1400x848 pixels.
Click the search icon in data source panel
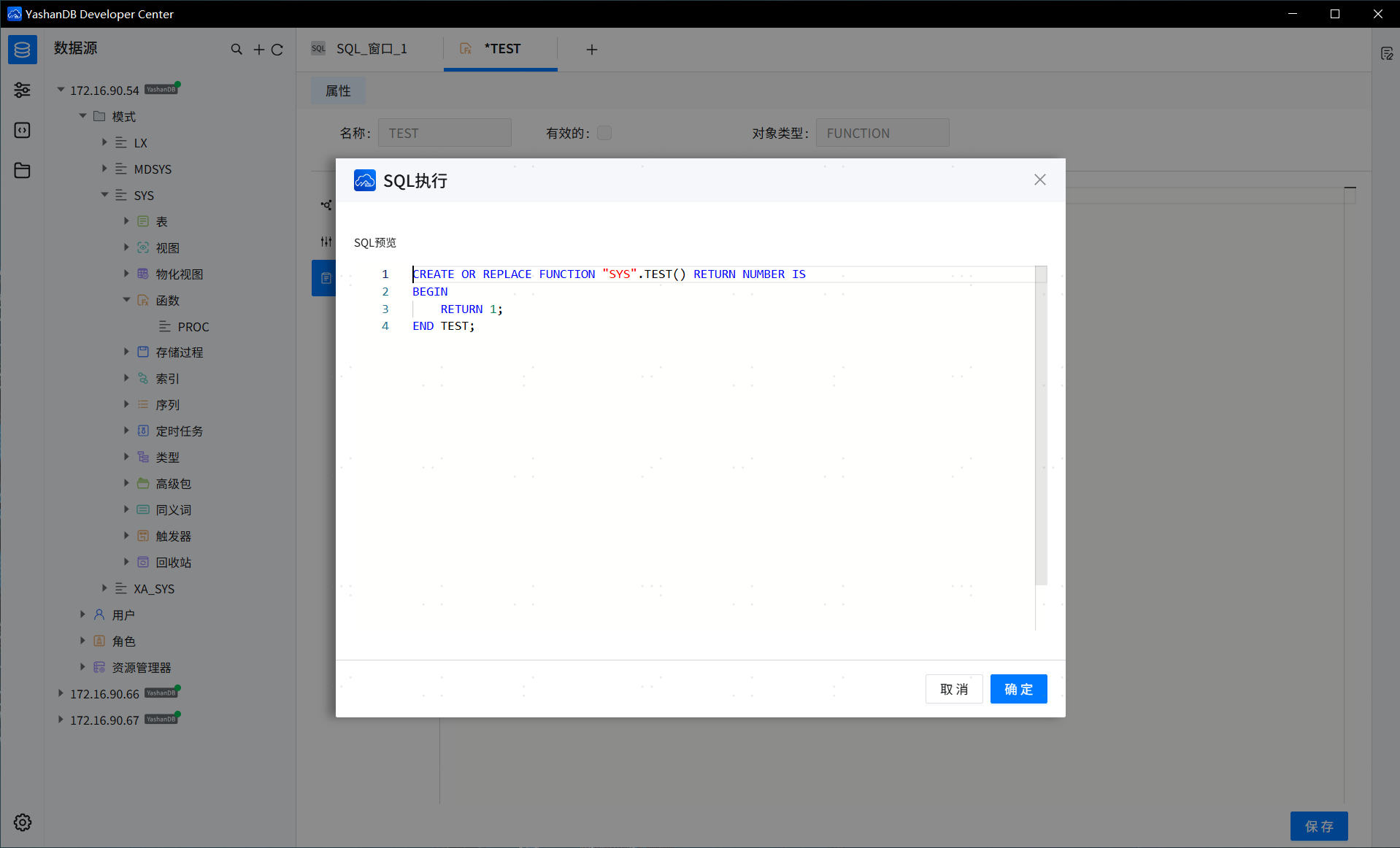tap(236, 50)
